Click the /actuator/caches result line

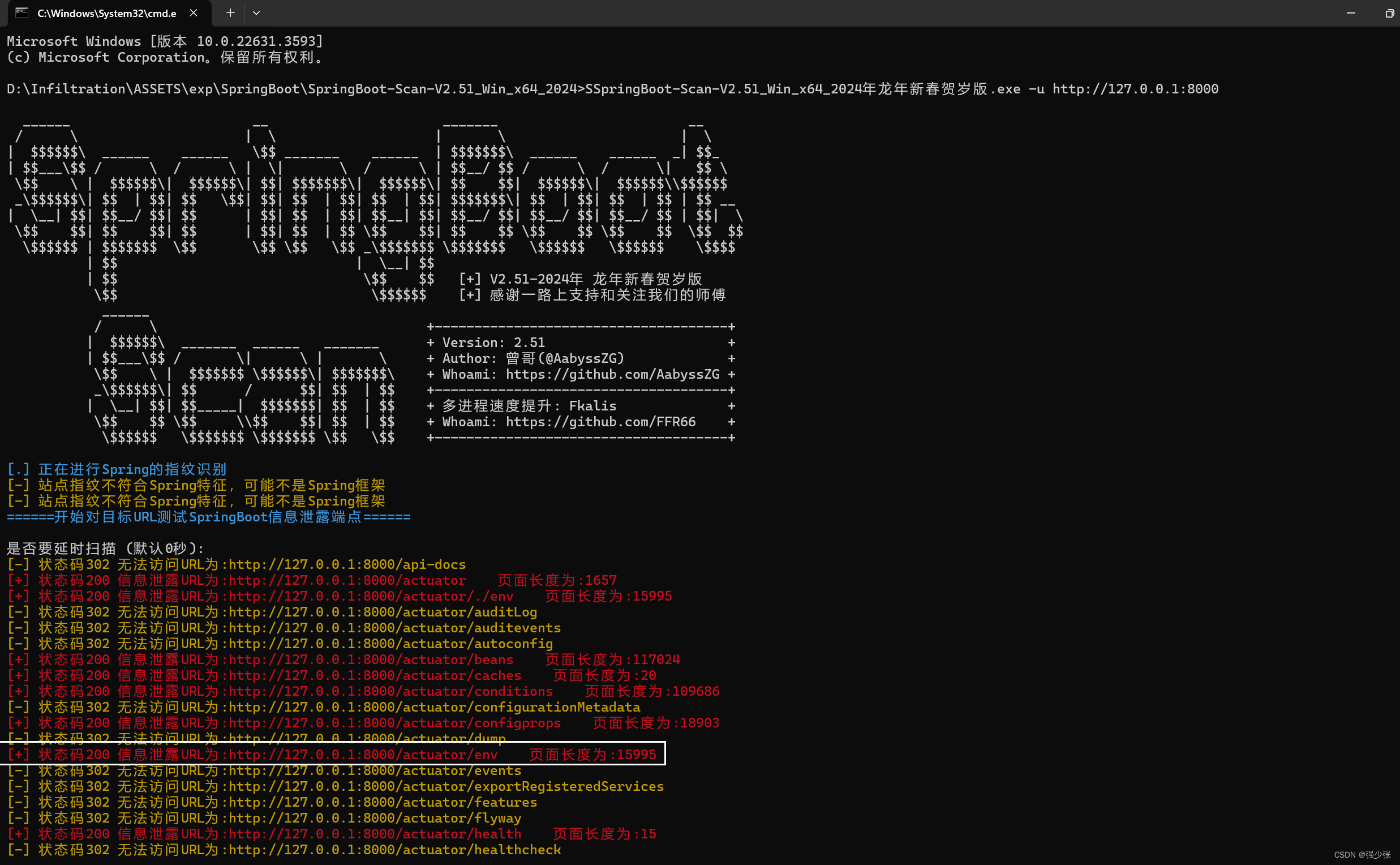pyautogui.click(x=332, y=675)
